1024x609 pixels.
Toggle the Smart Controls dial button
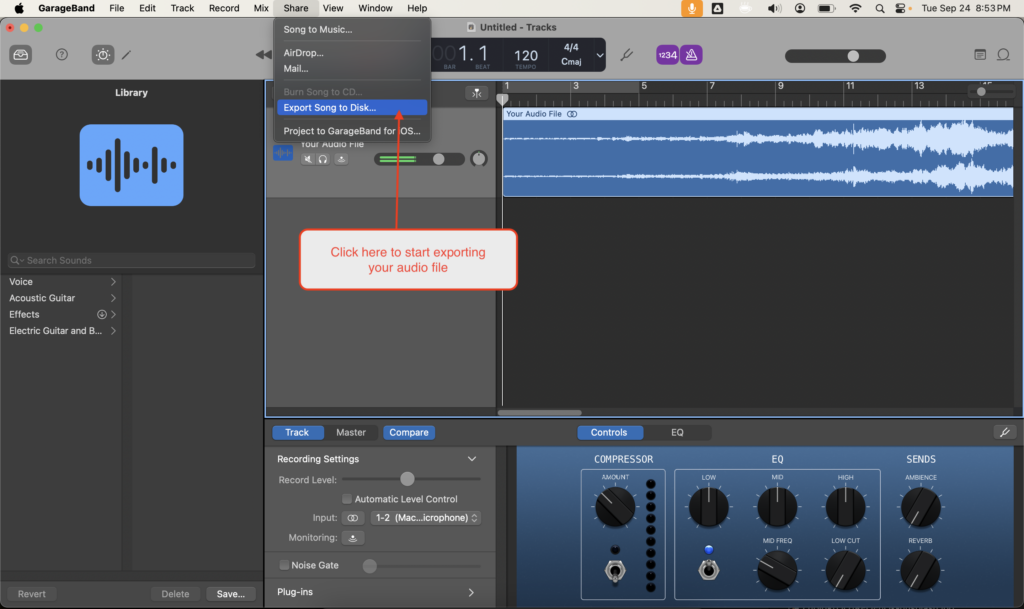[103, 55]
